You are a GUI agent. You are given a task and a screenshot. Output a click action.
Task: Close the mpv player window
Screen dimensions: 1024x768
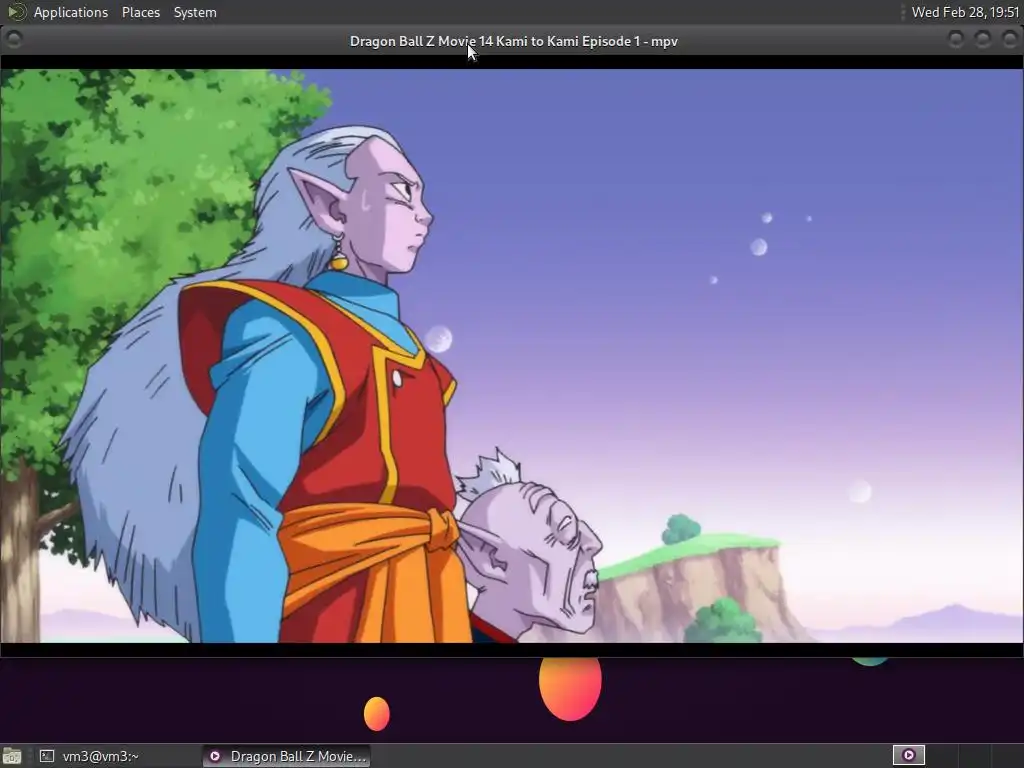pos(1009,40)
